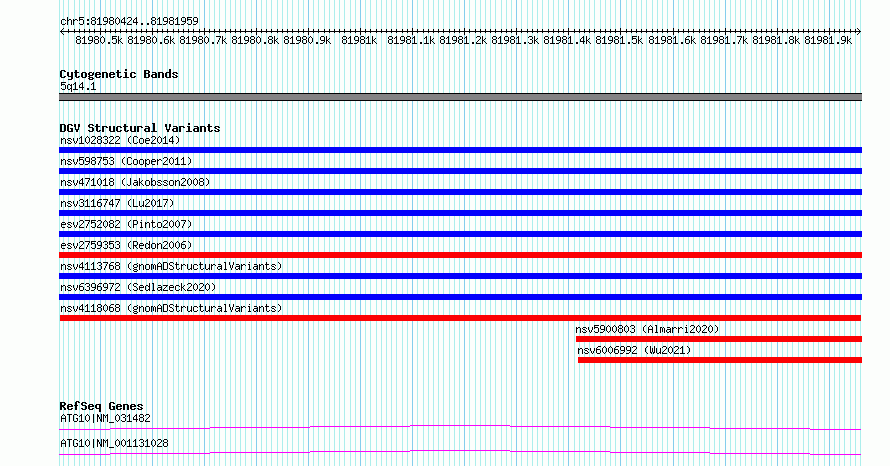Click the red bar for nsv5900803
890x466 pixels.
click(719, 339)
